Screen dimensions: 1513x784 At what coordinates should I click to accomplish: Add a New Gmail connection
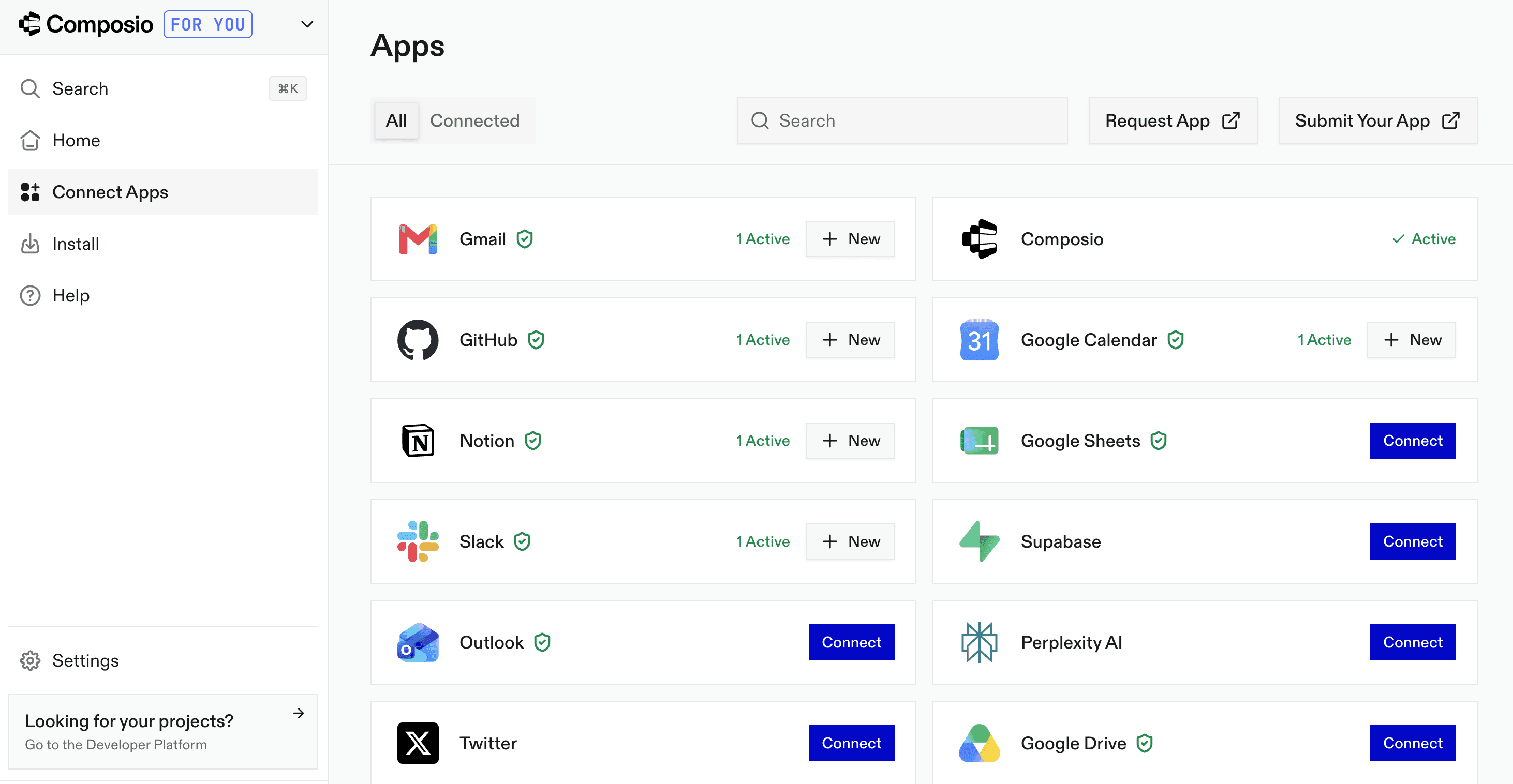point(850,239)
